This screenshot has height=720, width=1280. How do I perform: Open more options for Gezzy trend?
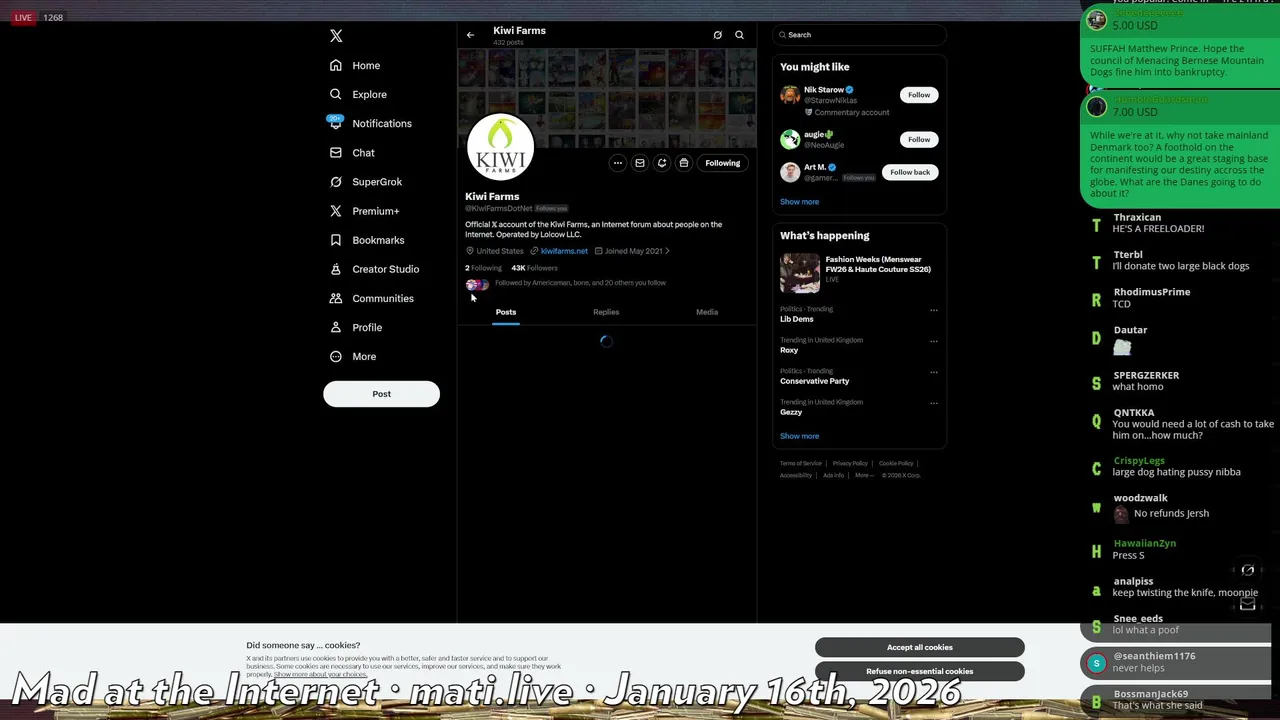click(934, 403)
